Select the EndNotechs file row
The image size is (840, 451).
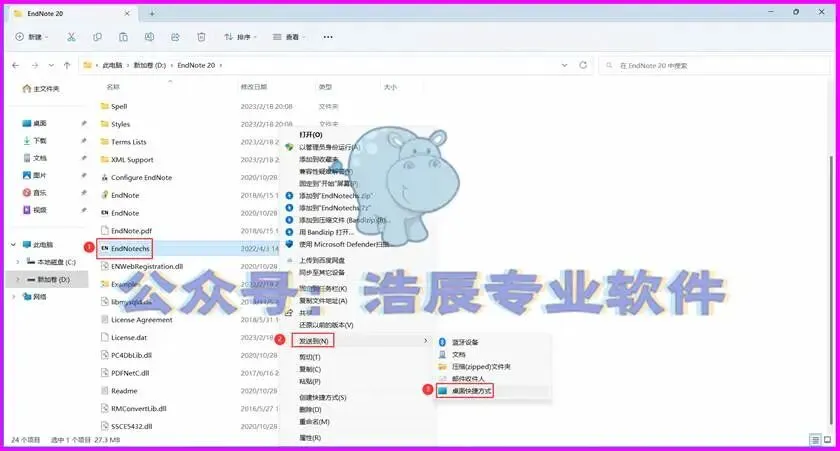tap(189, 249)
